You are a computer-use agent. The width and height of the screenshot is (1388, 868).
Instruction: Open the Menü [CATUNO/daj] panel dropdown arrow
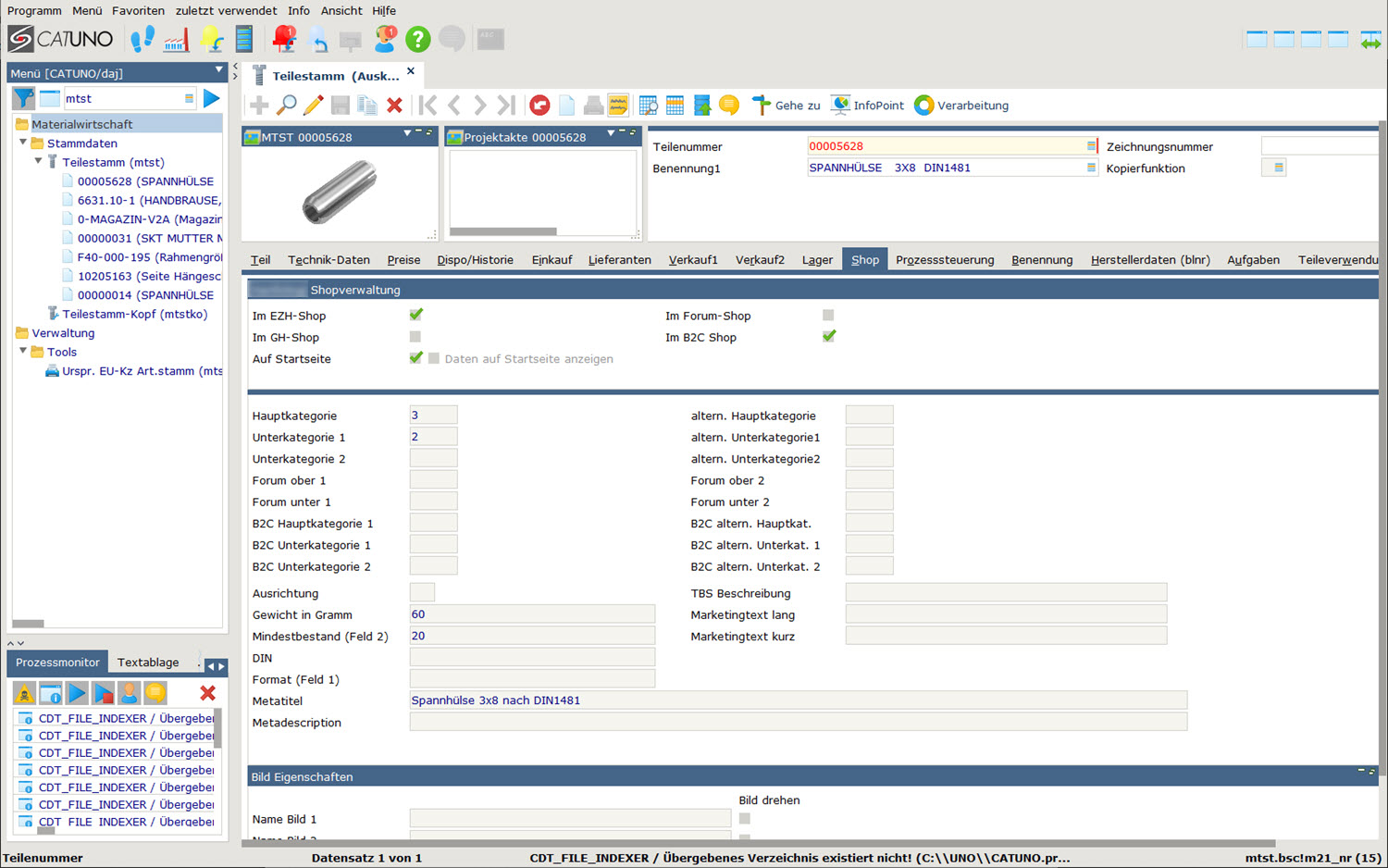tap(219, 70)
